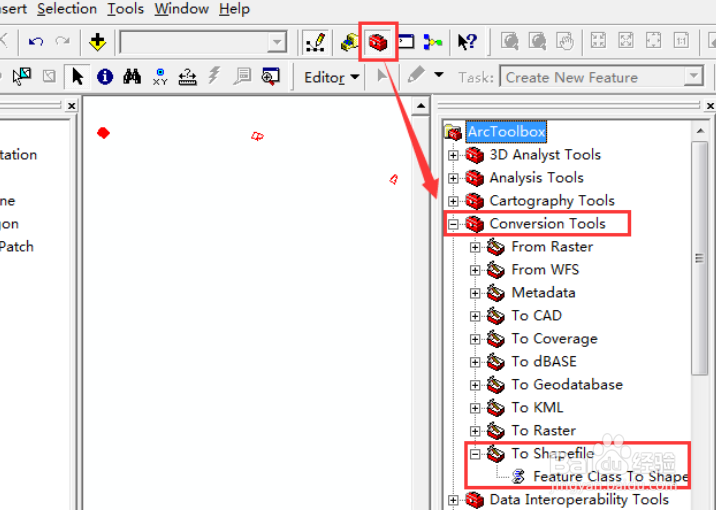Expand the To CAD toolset
The width and height of the screenshot is (716, 510).
tap(475, 316)
